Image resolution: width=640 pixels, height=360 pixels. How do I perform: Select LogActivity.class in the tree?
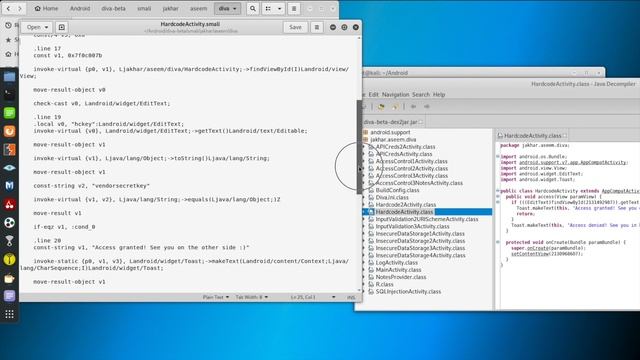tap(396, 263)
